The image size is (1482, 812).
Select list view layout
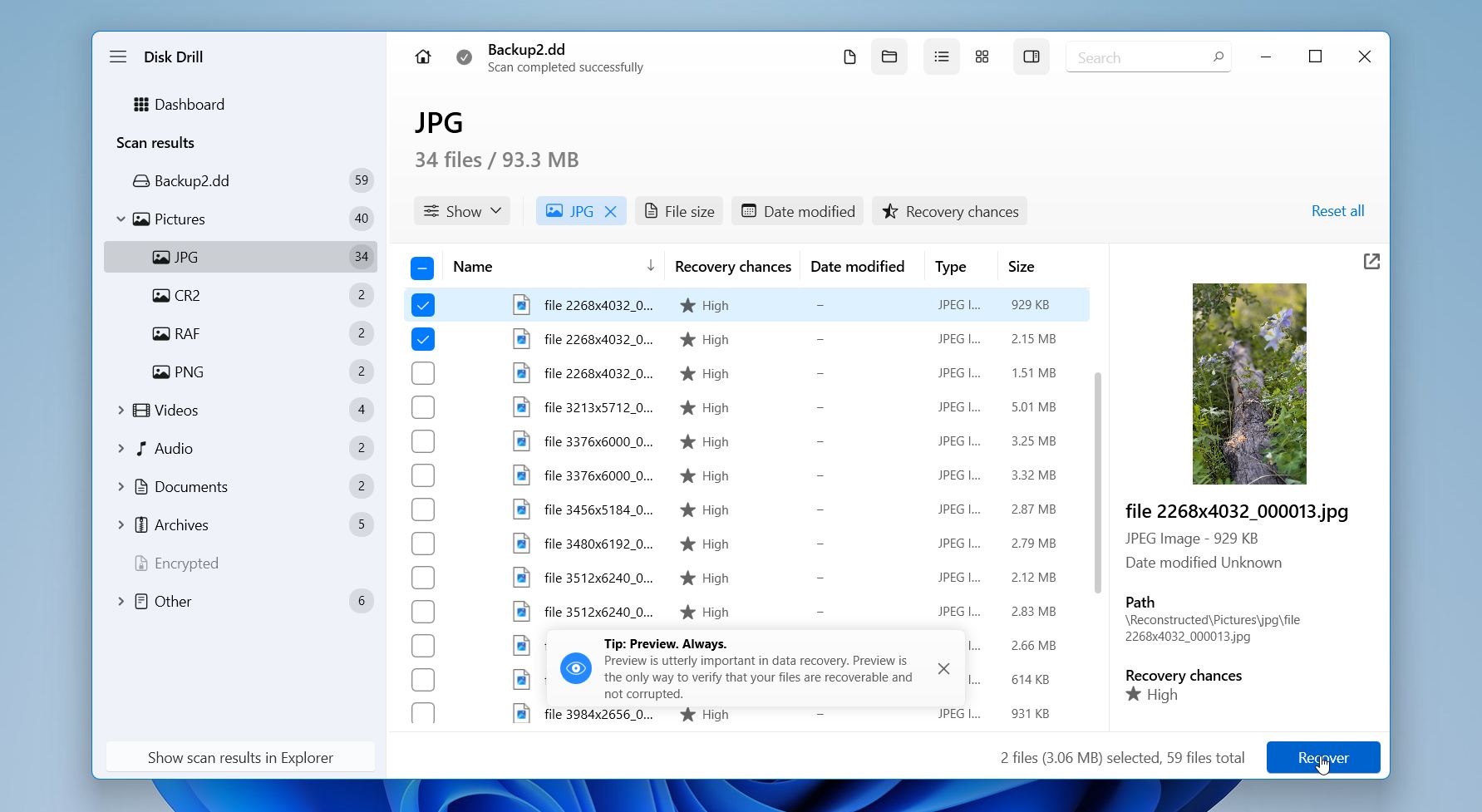[942, 57]
